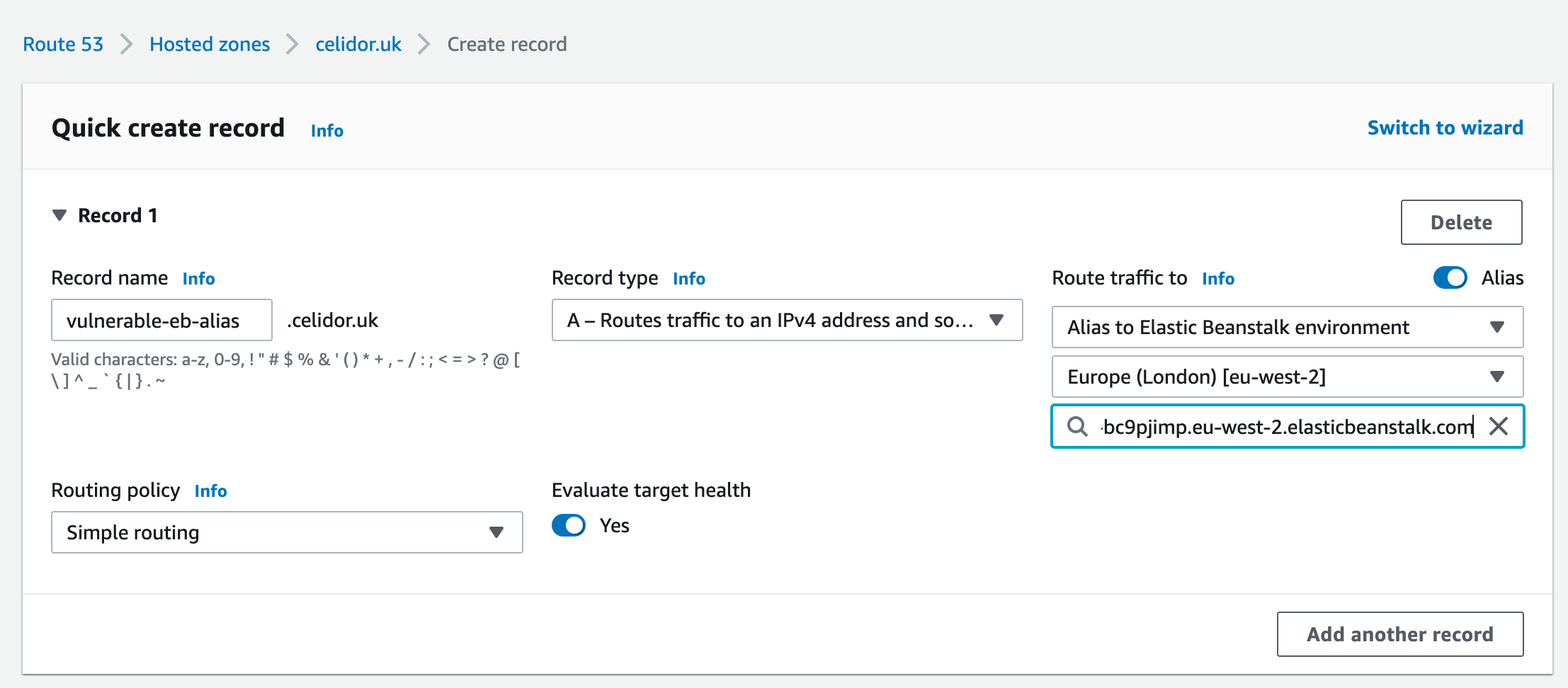Image resolution: width=1568 pixels, height=688 pixels.
Task: Click the Yes label under Evaluate target health
Action: point(614,525)
